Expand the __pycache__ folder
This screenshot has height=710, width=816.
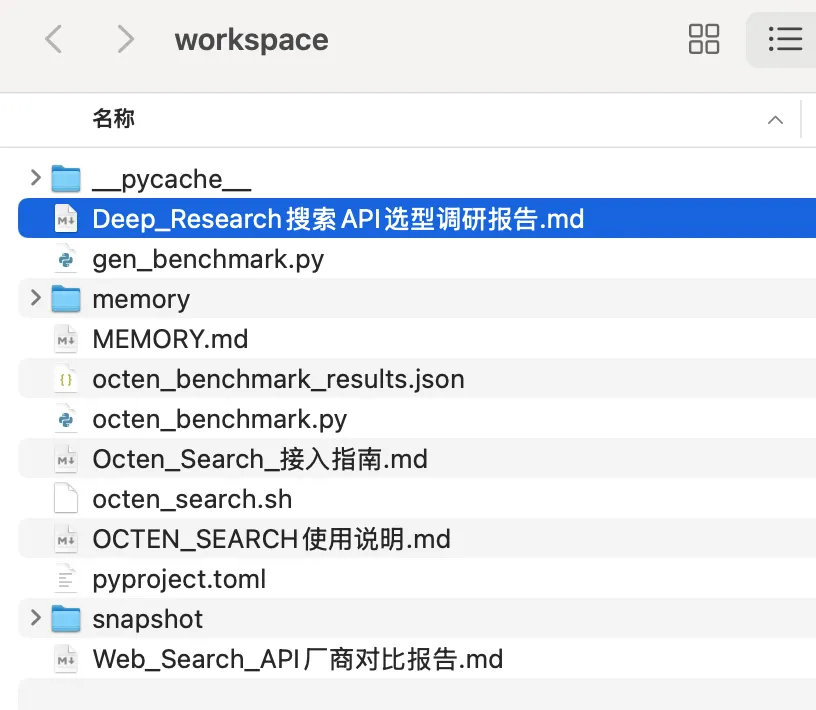coord(36,179)
